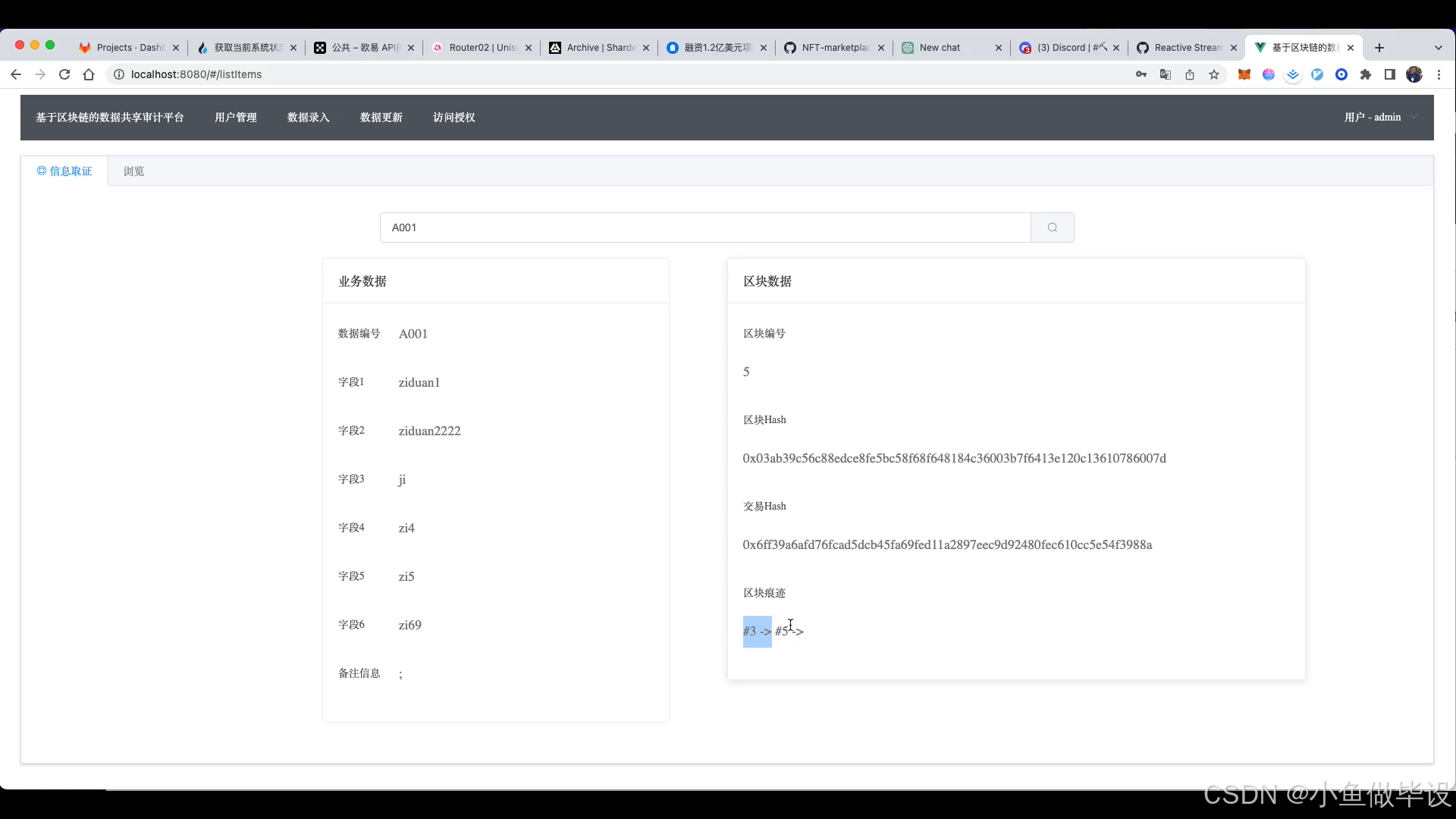Click the home icon in browser toolbar

coord(89,74)
